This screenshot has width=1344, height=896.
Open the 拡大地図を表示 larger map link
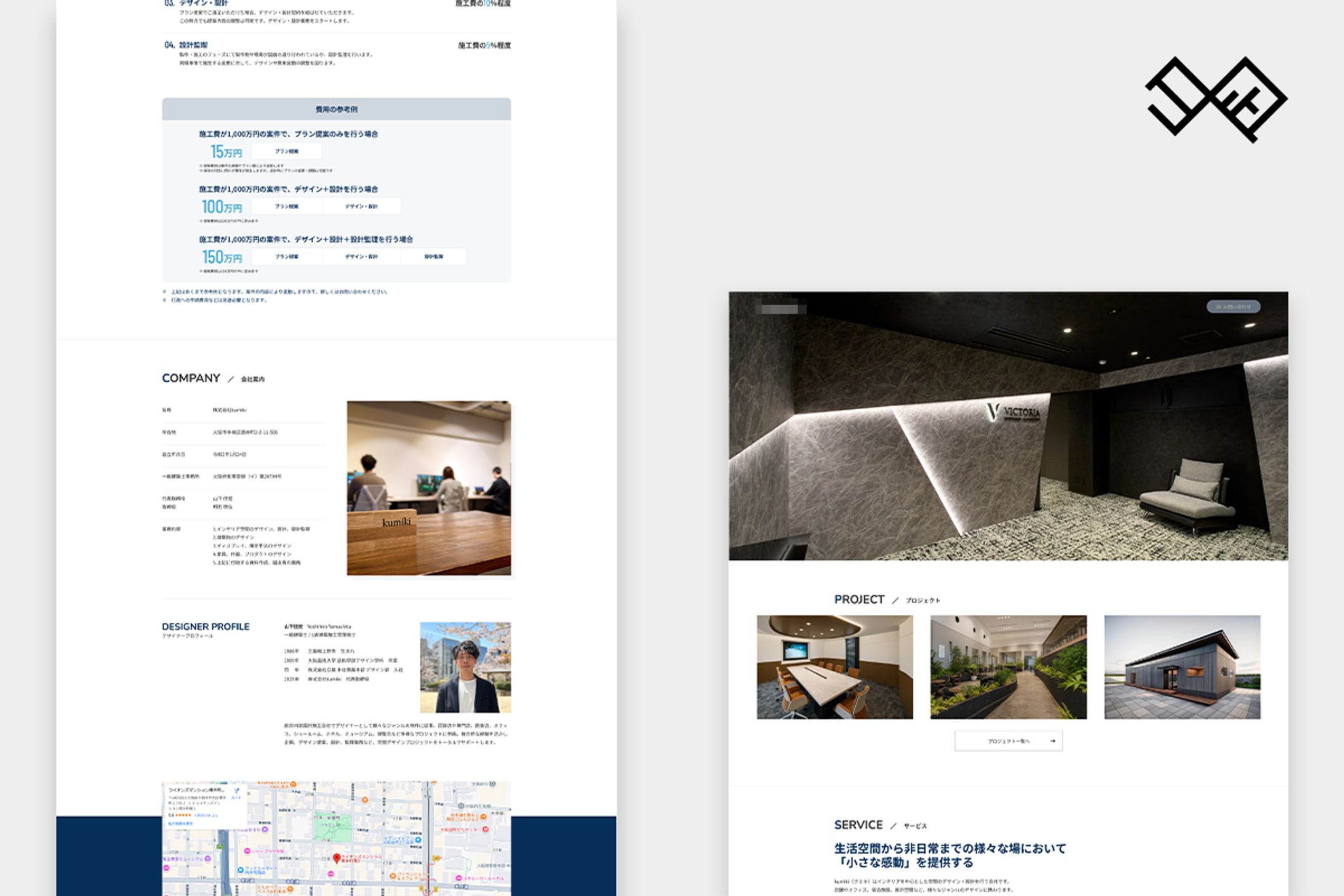click(x=182, y=824)
